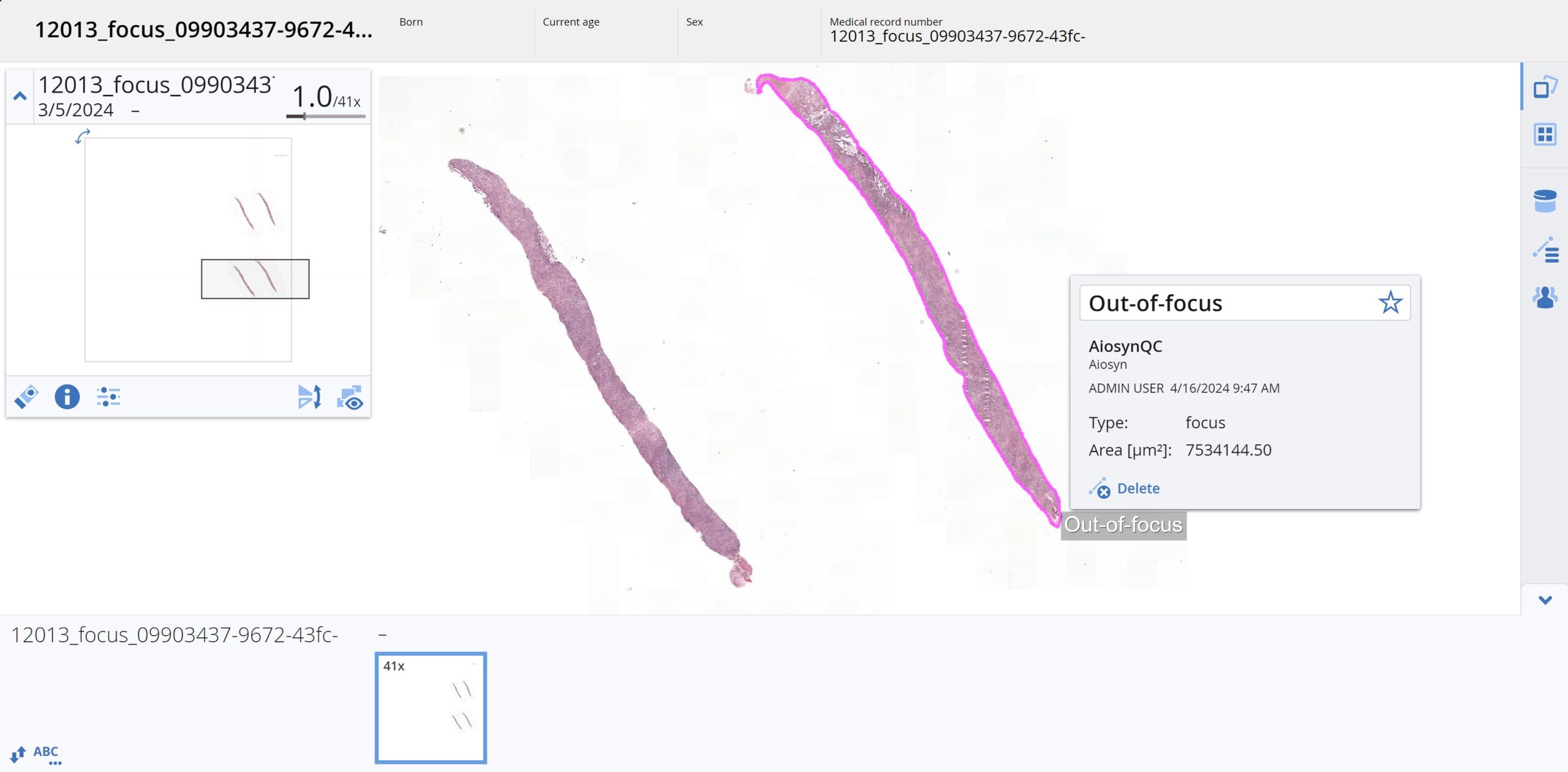Click the 1.0 magnification value

312,96
